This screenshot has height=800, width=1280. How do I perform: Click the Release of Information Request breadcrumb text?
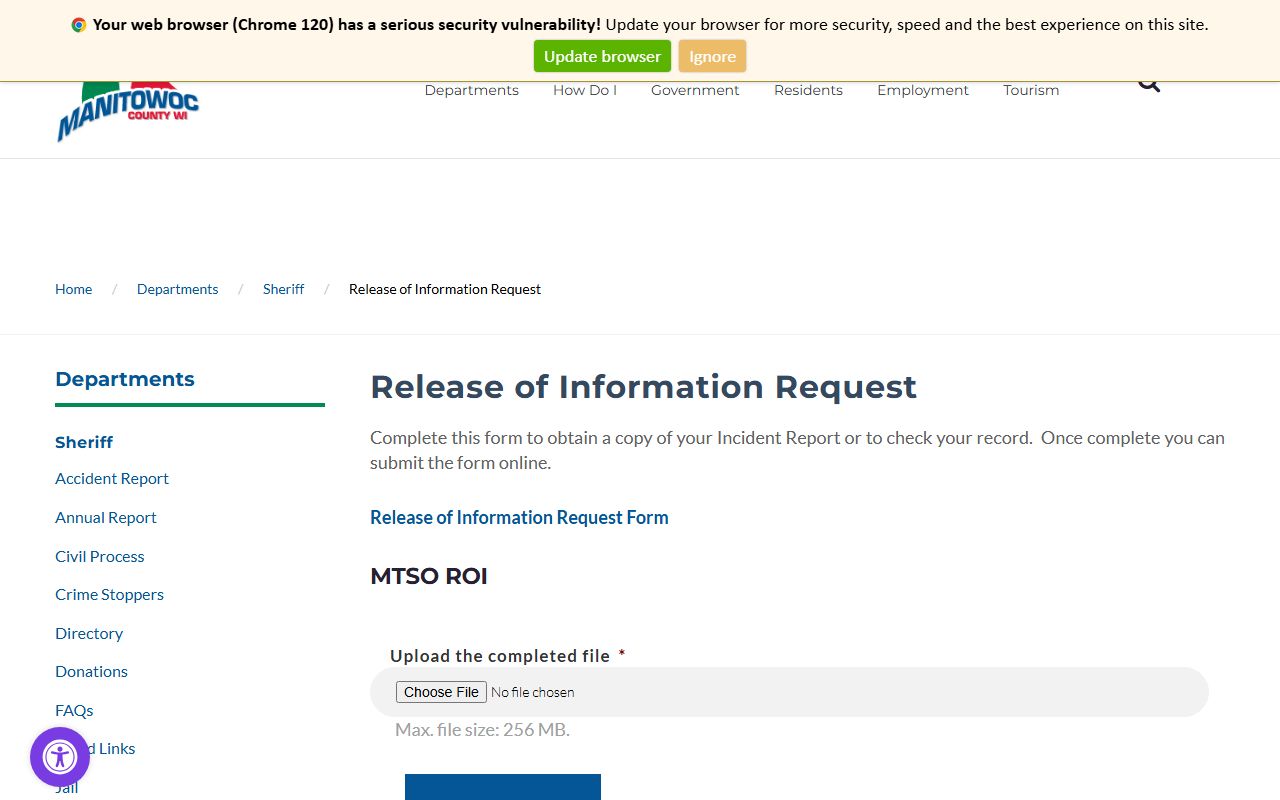445,289
